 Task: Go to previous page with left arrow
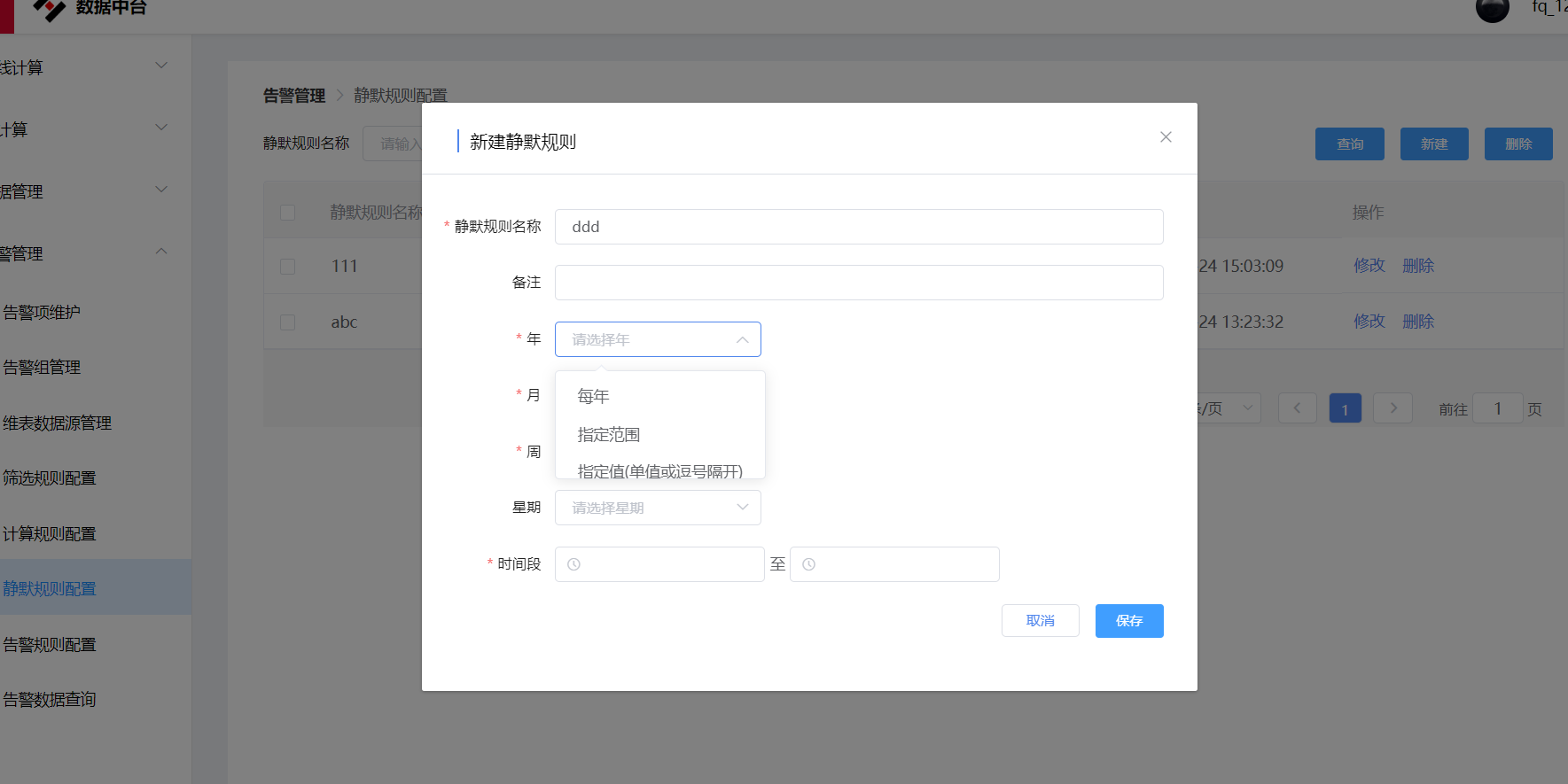(x=1297, y=408)
